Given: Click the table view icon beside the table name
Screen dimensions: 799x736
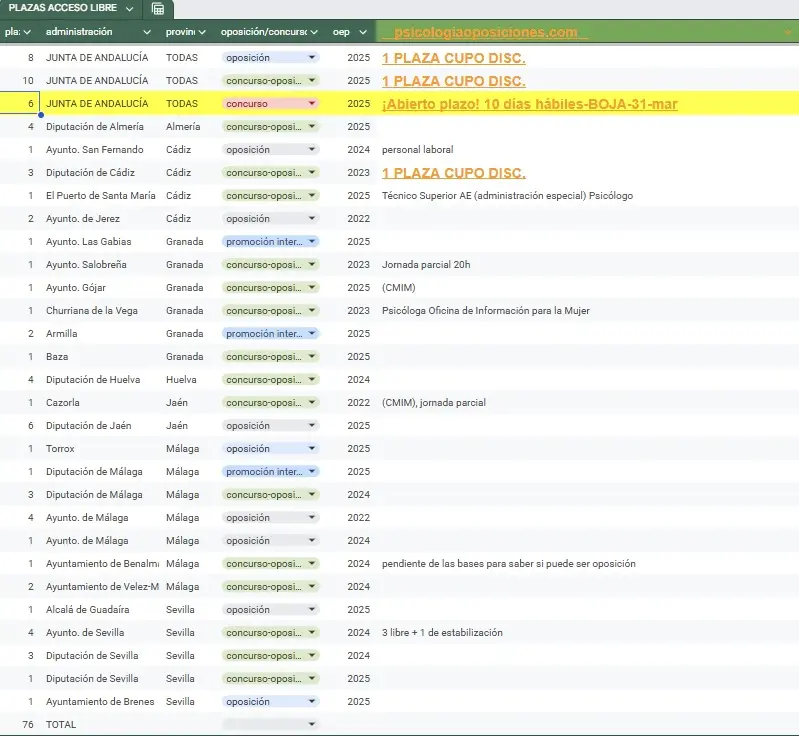Looking at the screenshot, I should point(158,9).
